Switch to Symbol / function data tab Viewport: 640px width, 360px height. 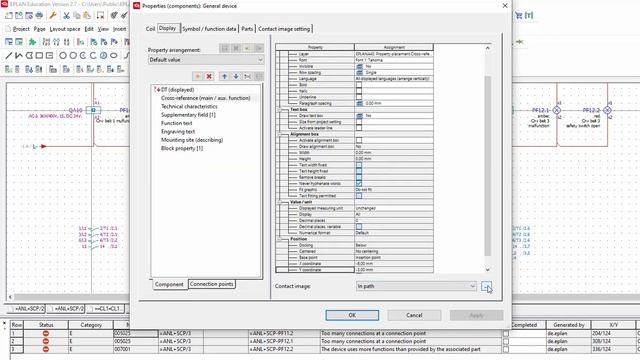click(x=209, y=29)
